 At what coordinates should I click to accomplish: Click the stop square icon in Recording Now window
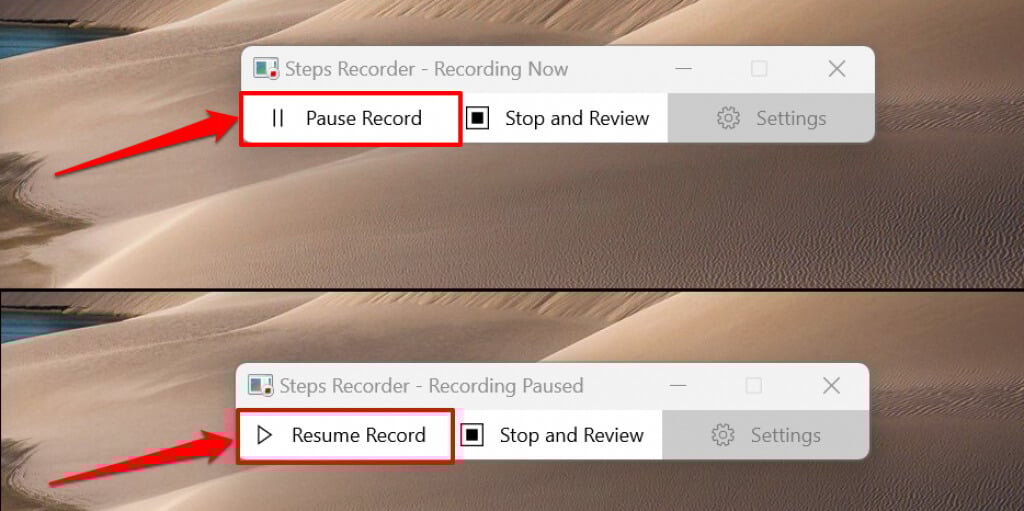click(477, 118)
